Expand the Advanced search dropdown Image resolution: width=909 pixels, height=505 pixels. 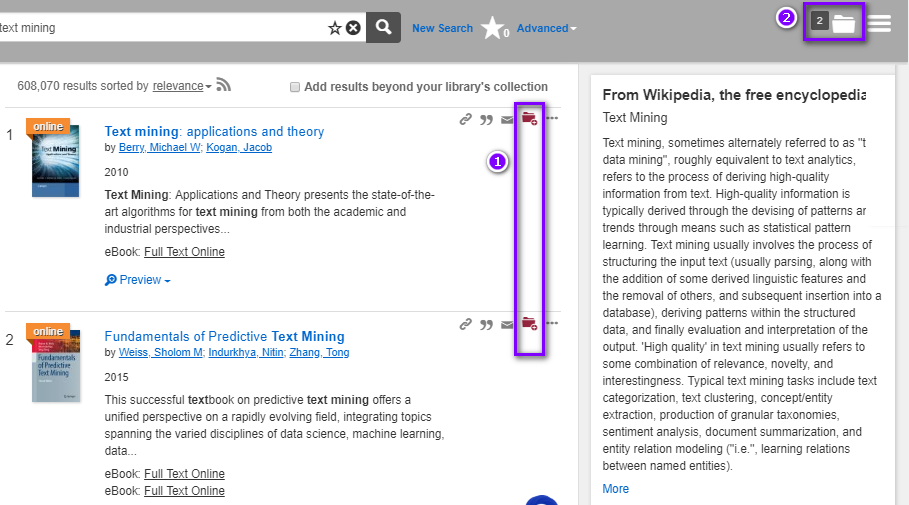546,28
